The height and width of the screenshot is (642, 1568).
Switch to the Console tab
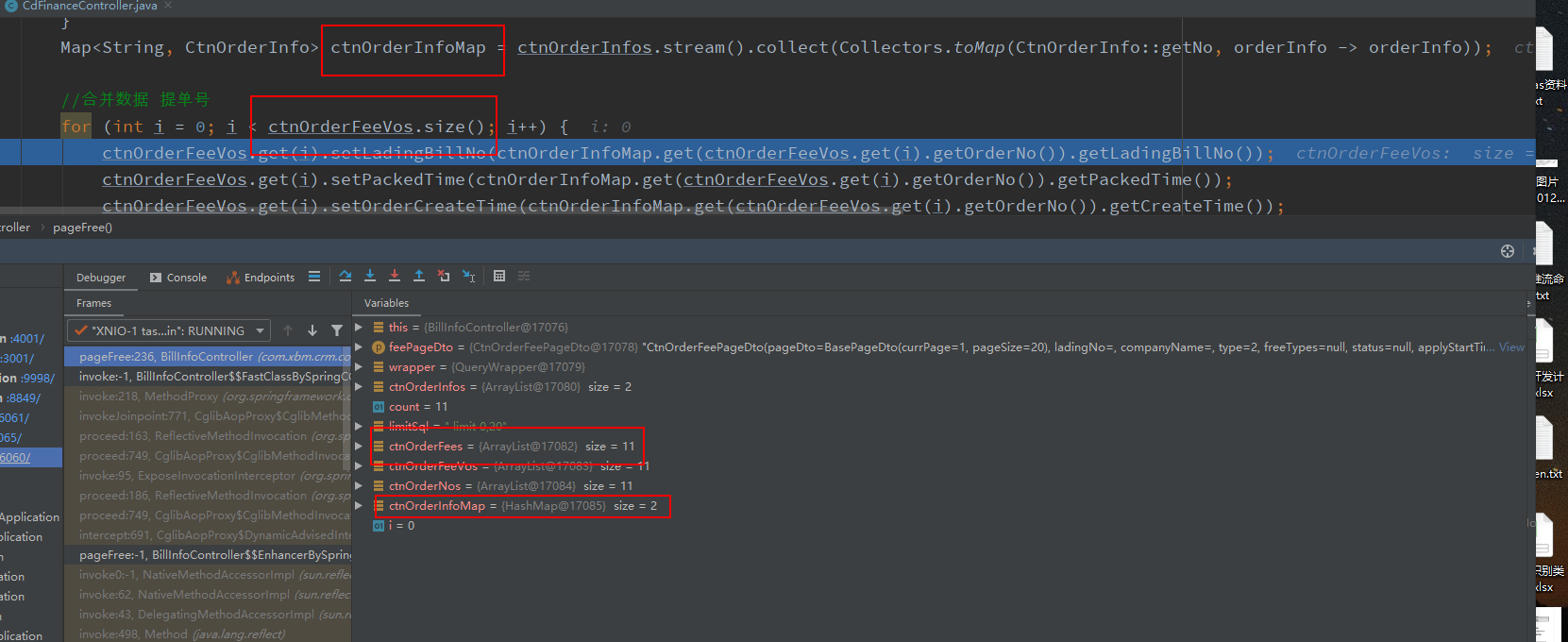(x=178, y=278)
